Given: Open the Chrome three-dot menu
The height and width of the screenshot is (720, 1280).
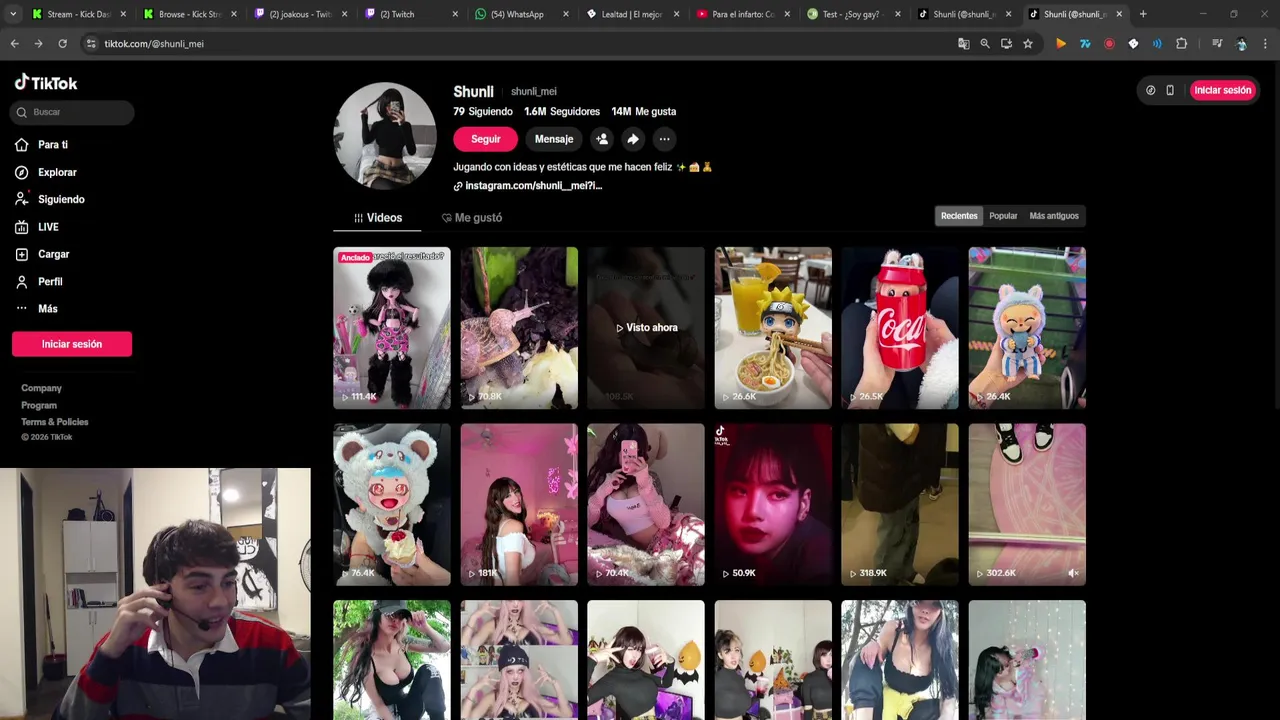Looking at the screenshot, I should pyautogui.click(x=1266, y=44).
